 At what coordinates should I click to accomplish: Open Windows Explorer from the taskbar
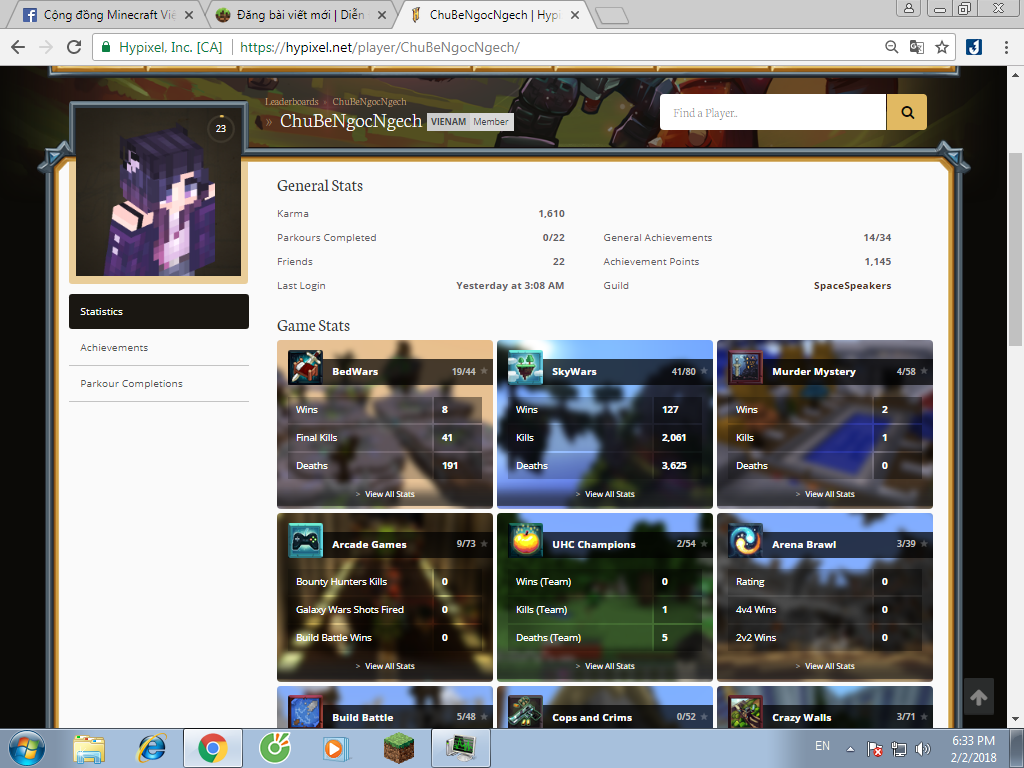(89, 748)
